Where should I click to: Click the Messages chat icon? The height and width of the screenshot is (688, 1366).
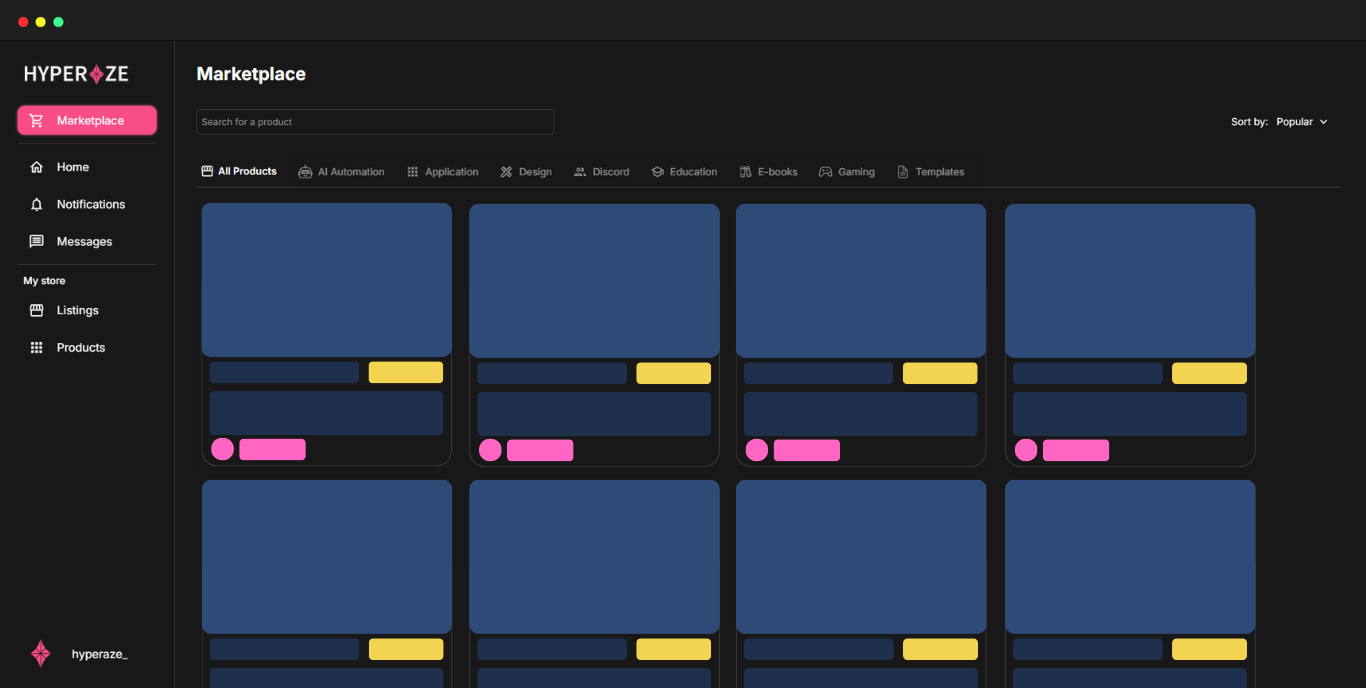pos(37,241)
